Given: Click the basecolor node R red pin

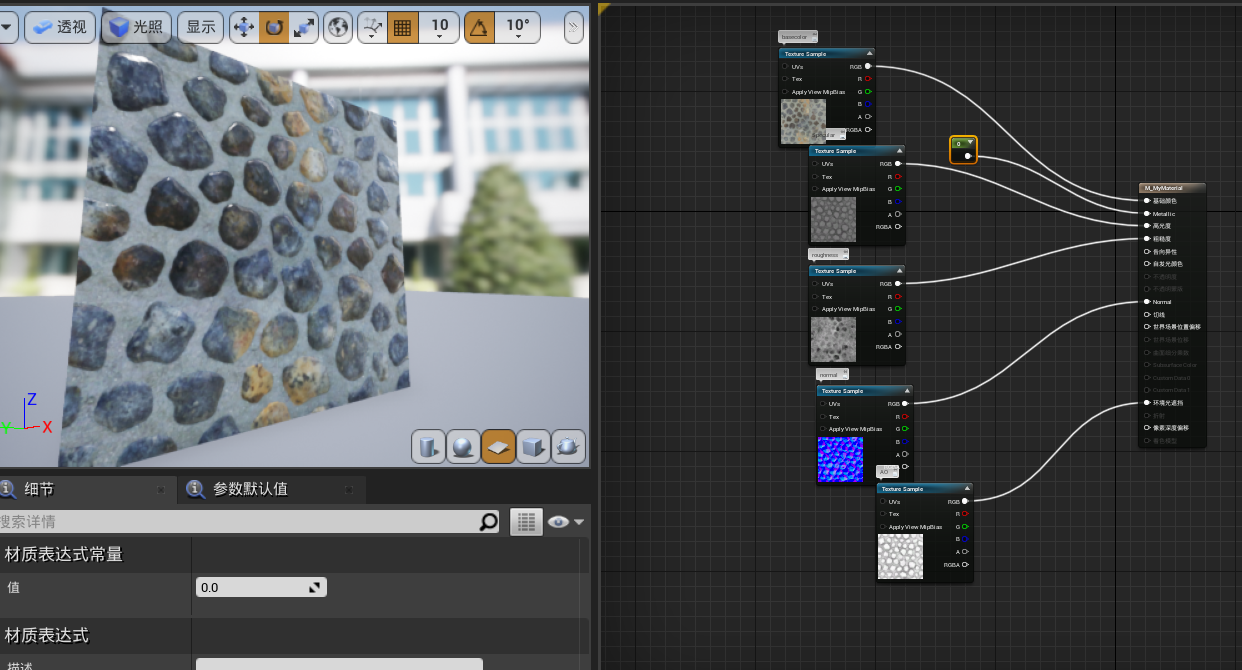Looking at the screenshot, I should 868,78.
